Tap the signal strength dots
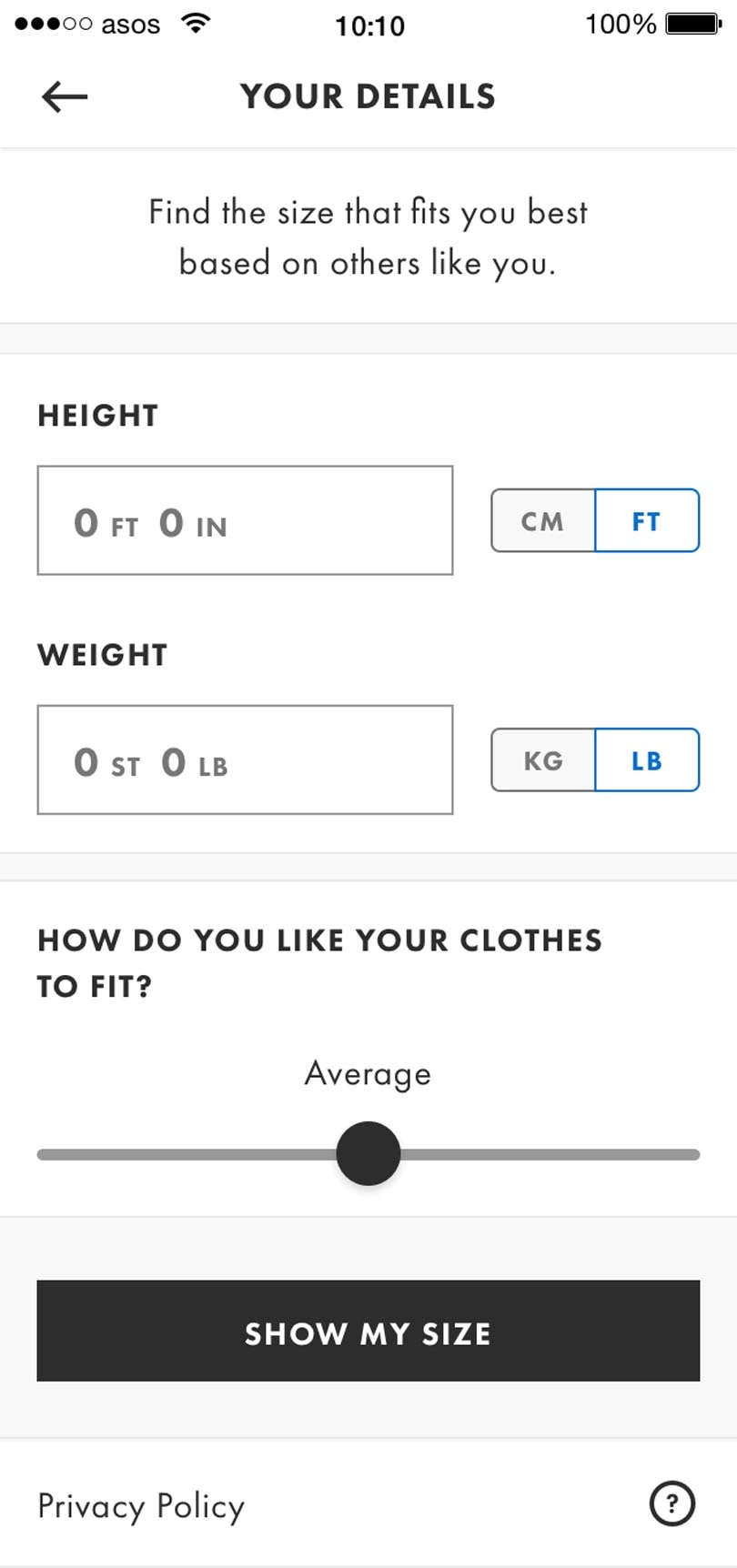Viewport: 737px width, 1568px height. [x=53, y=25]
